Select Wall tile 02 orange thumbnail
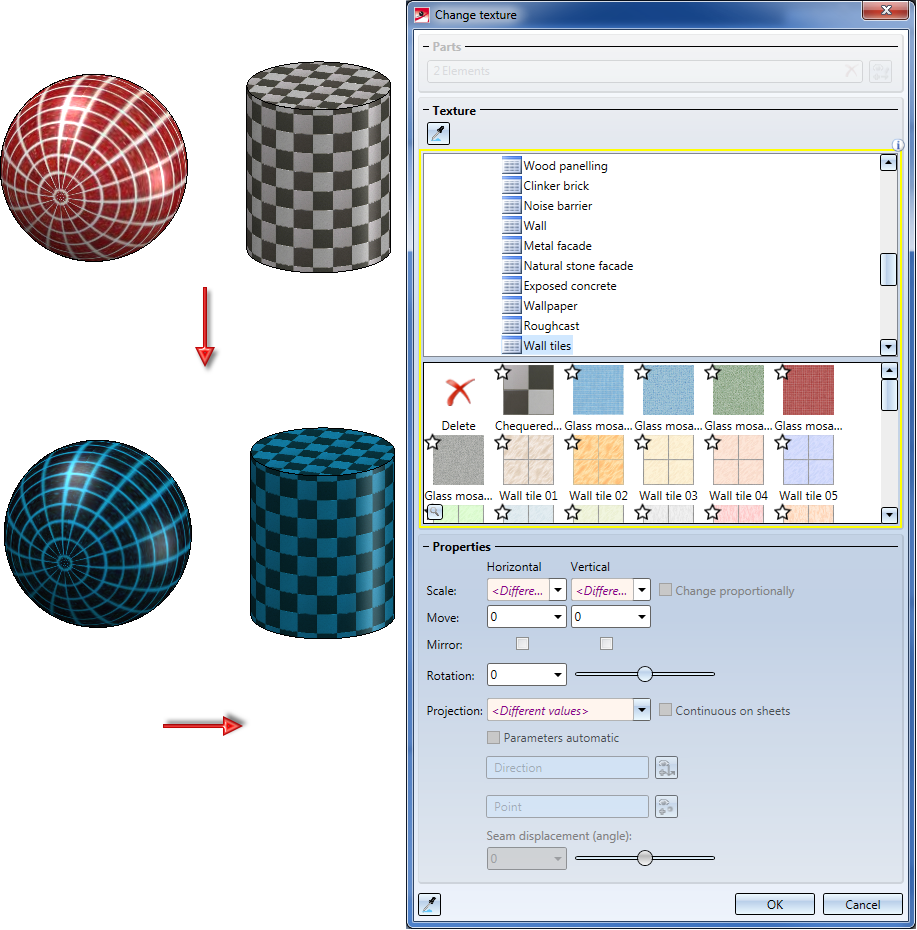917x930 pixels. [x=598, y=460]
